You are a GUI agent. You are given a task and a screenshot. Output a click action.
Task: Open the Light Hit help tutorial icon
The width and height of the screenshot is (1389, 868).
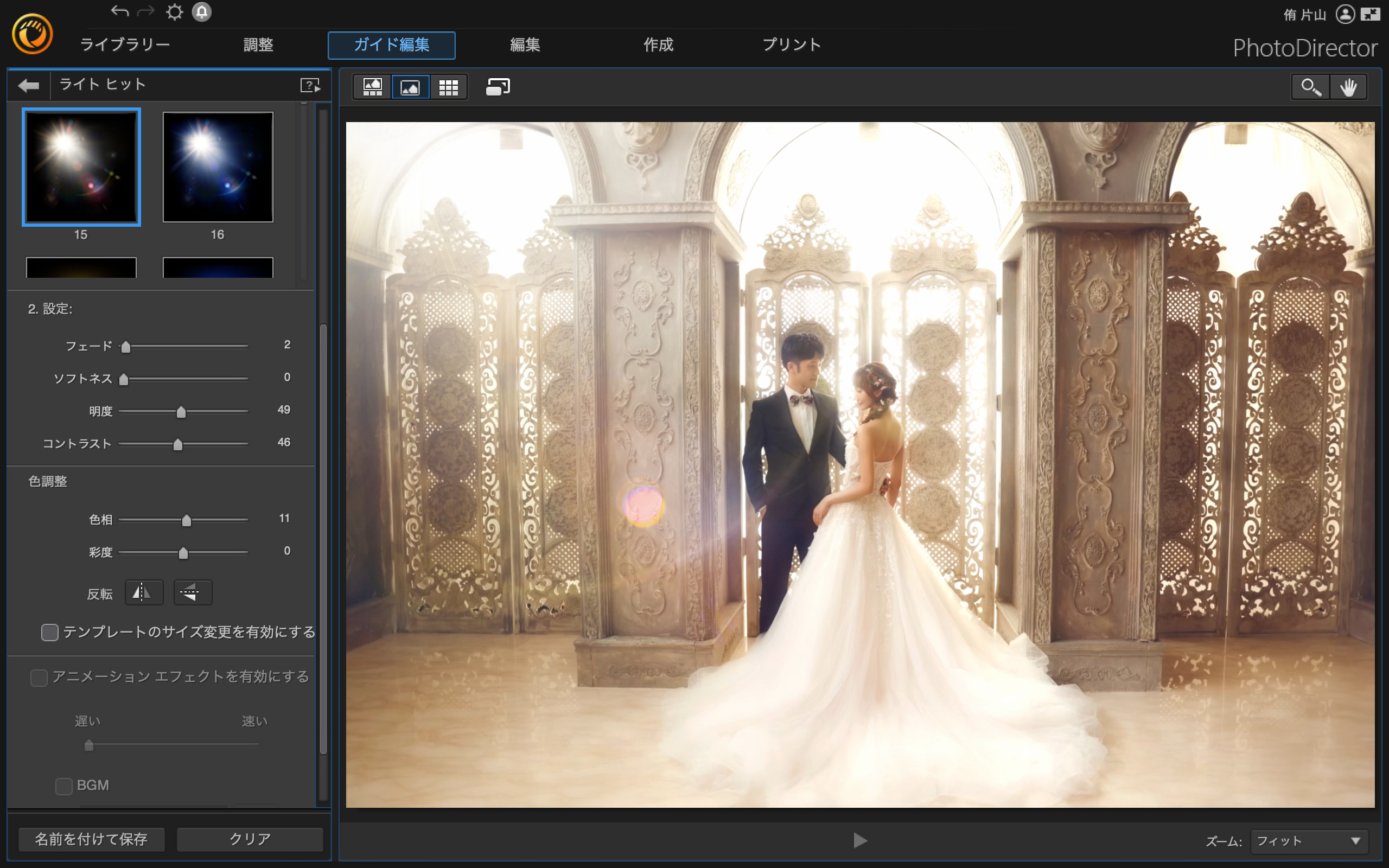[310, 86]
